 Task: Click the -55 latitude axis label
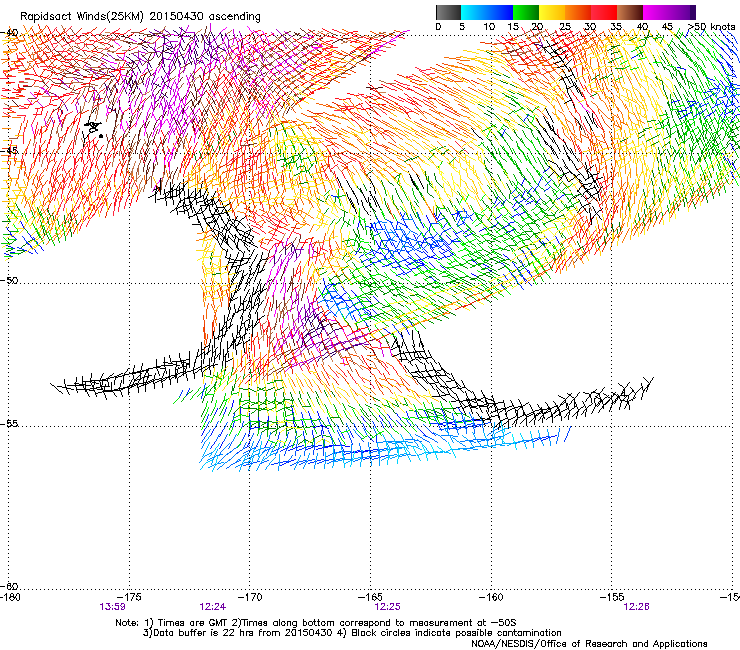(9, 423)
